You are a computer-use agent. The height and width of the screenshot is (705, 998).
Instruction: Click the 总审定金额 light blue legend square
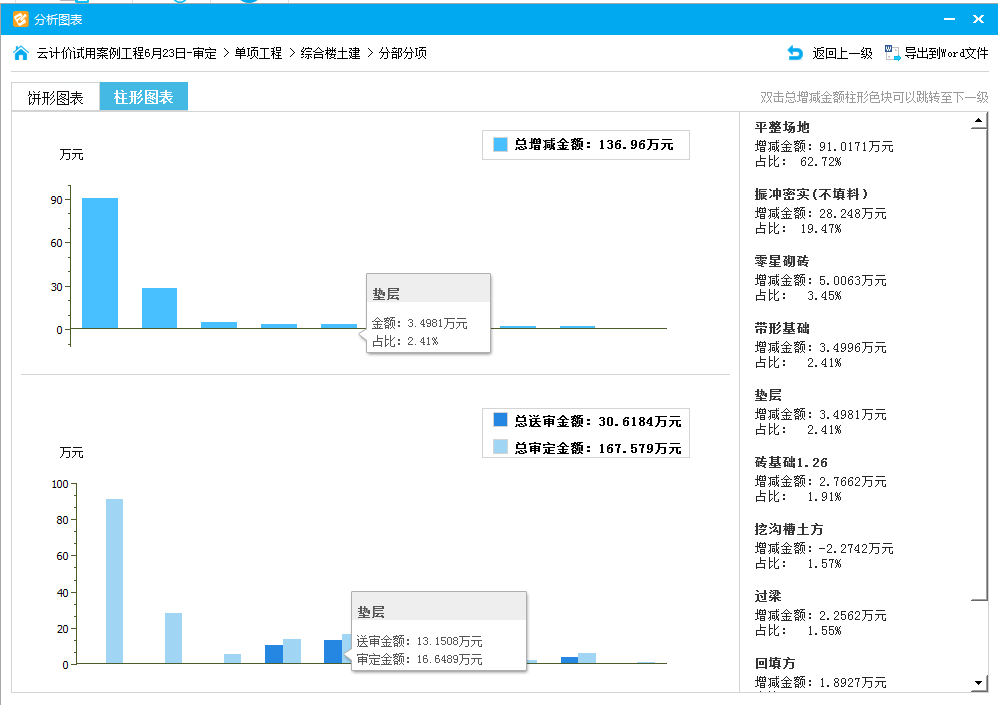[x=501, y=447]
